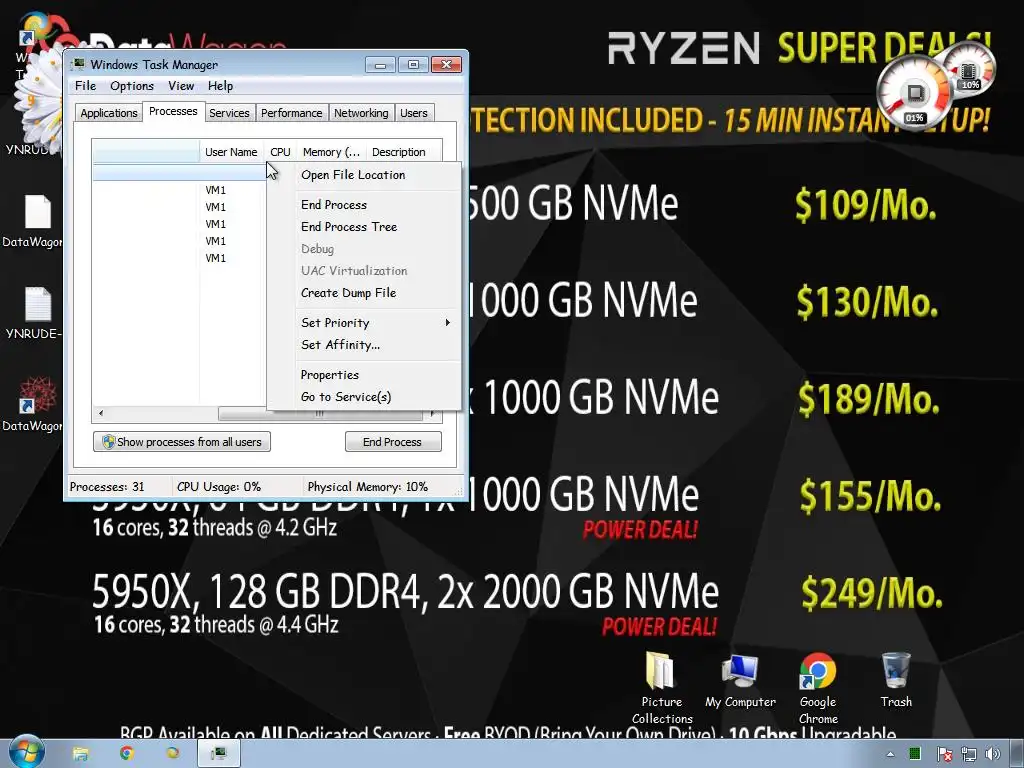Click the CPU Usage: 0% status text
The height and width of the screenshot is (768, 1024).
tap(218, 487)
